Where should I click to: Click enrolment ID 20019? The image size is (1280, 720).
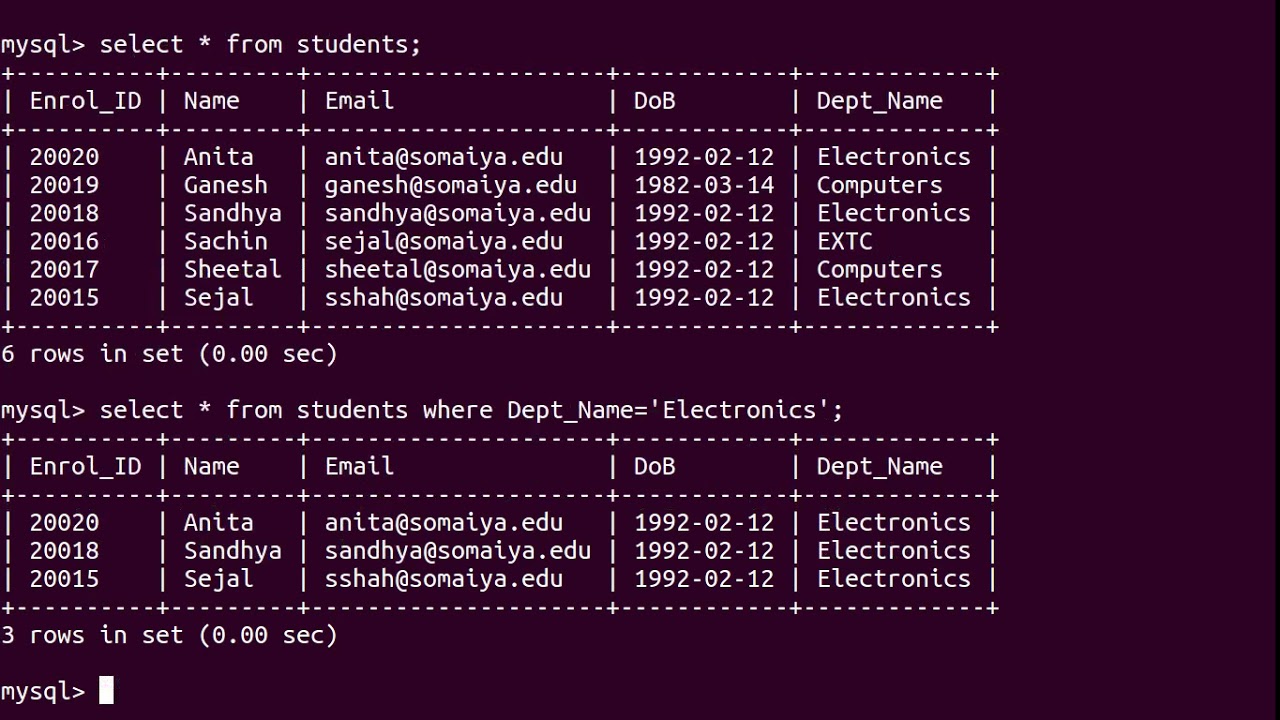pyautogui.click(x=64, y=186)
